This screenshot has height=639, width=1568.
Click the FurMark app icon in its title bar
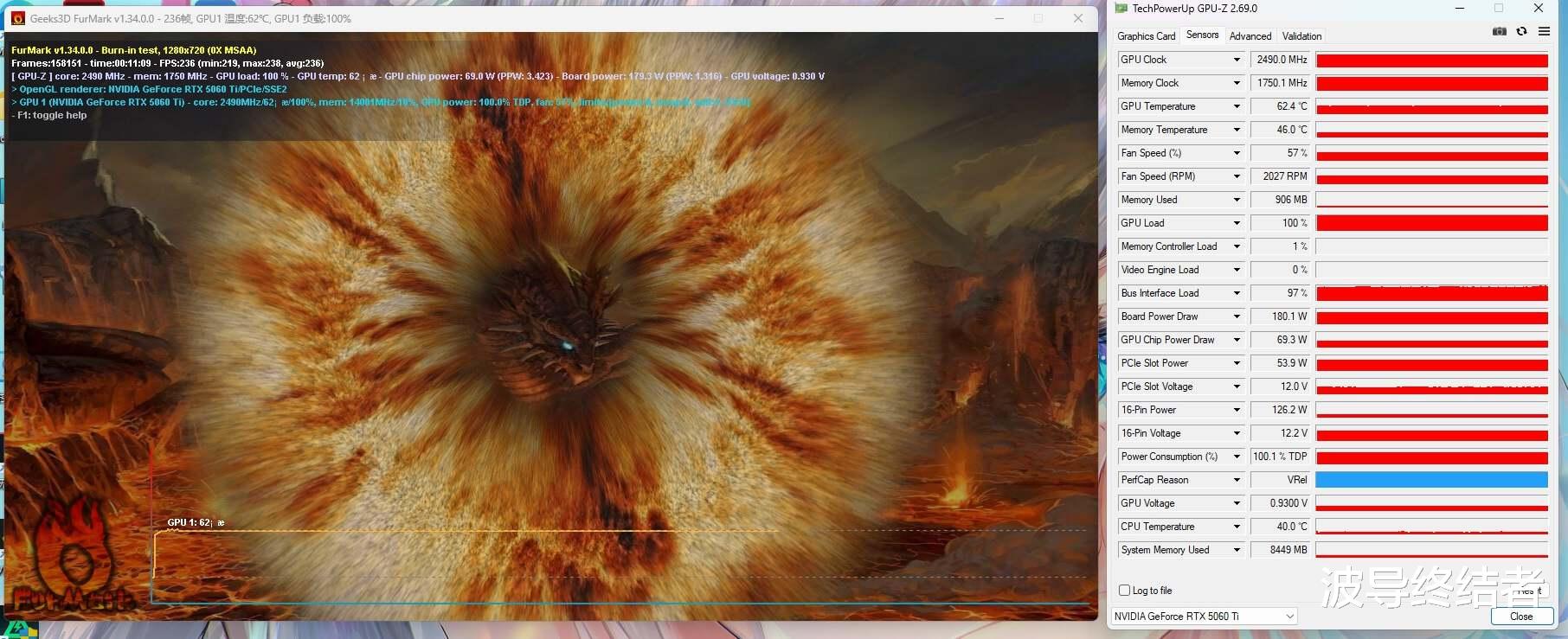[18, 18]
